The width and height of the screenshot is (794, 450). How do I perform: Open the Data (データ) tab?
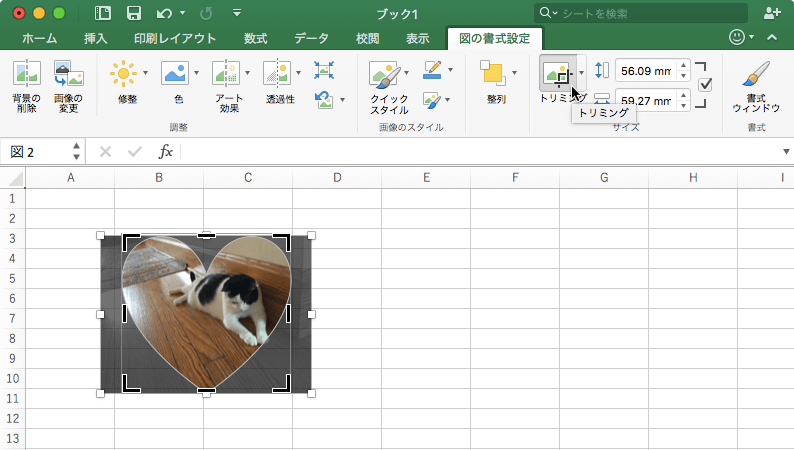pos(311,38)
